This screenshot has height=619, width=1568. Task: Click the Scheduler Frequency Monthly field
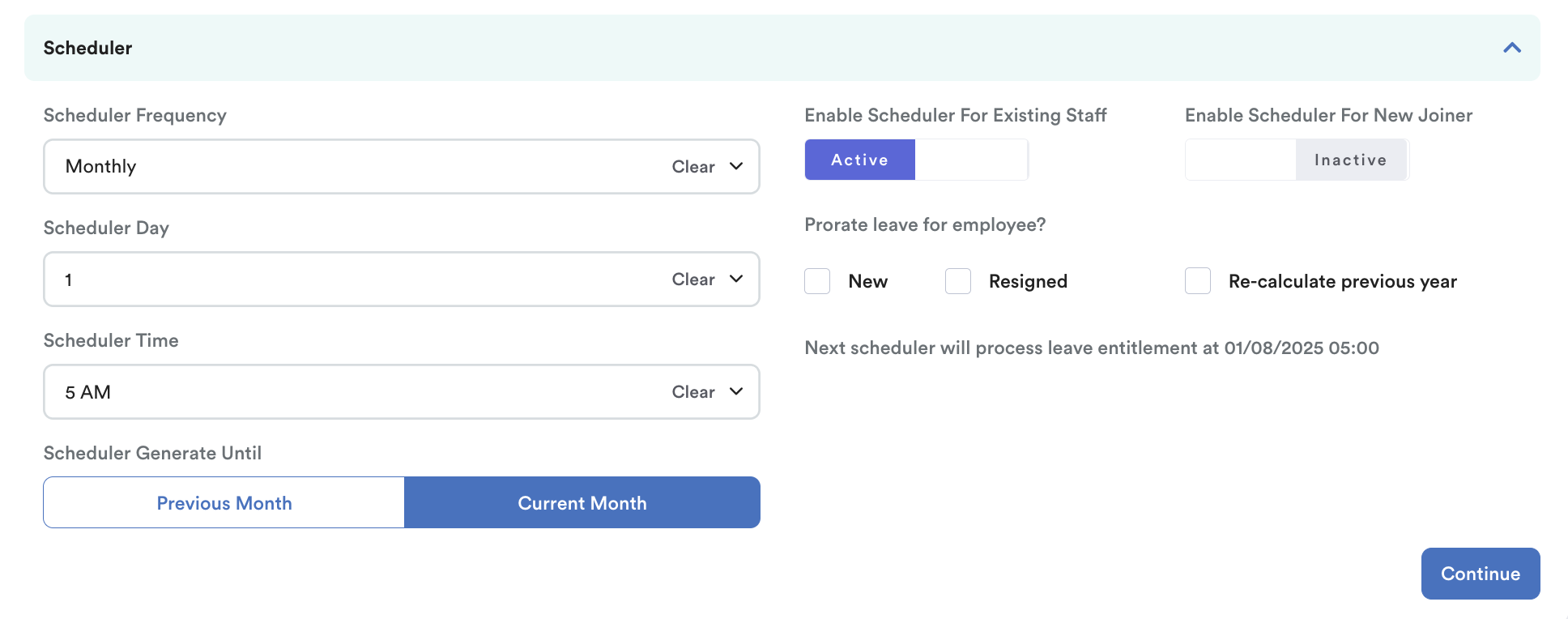pos(356,167)
